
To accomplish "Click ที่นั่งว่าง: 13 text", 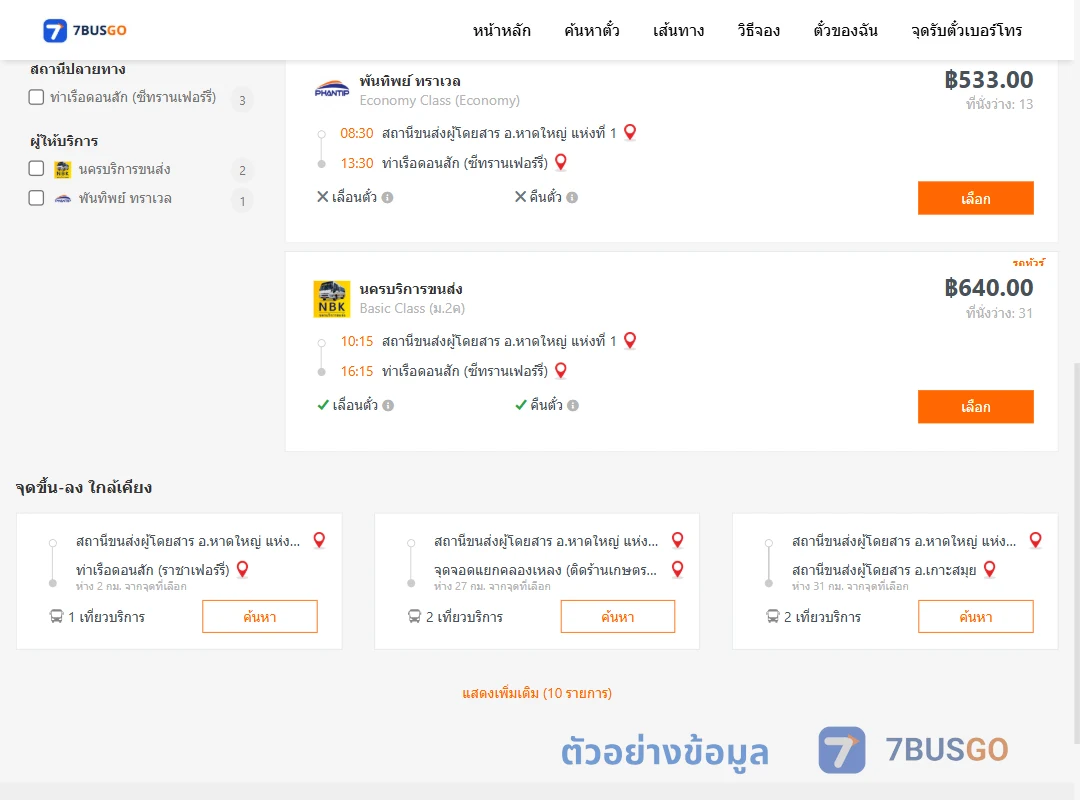I will pos(999,104).
